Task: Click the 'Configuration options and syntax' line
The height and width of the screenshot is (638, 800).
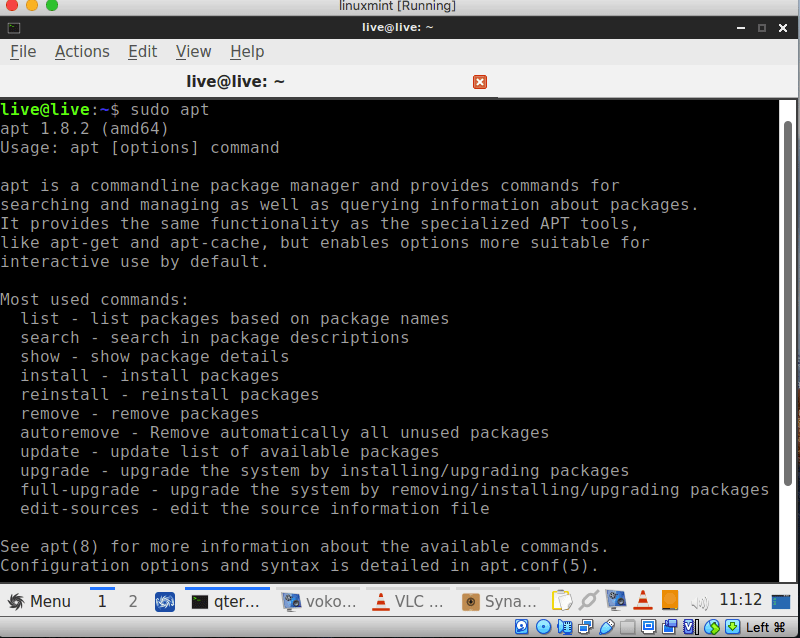Action: (x=299, y=566)
